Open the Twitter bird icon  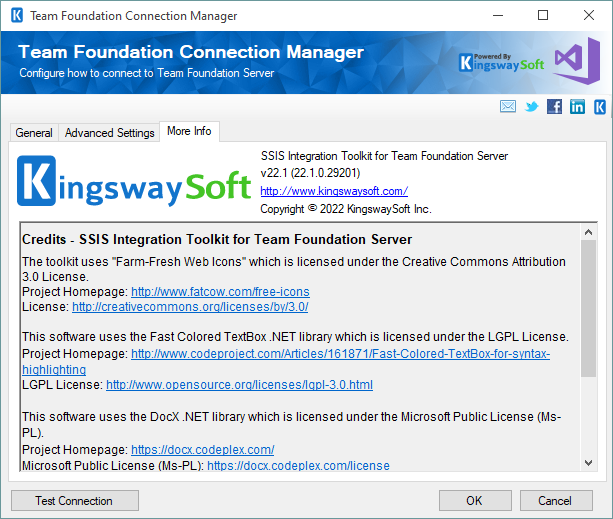pos(531,106)
